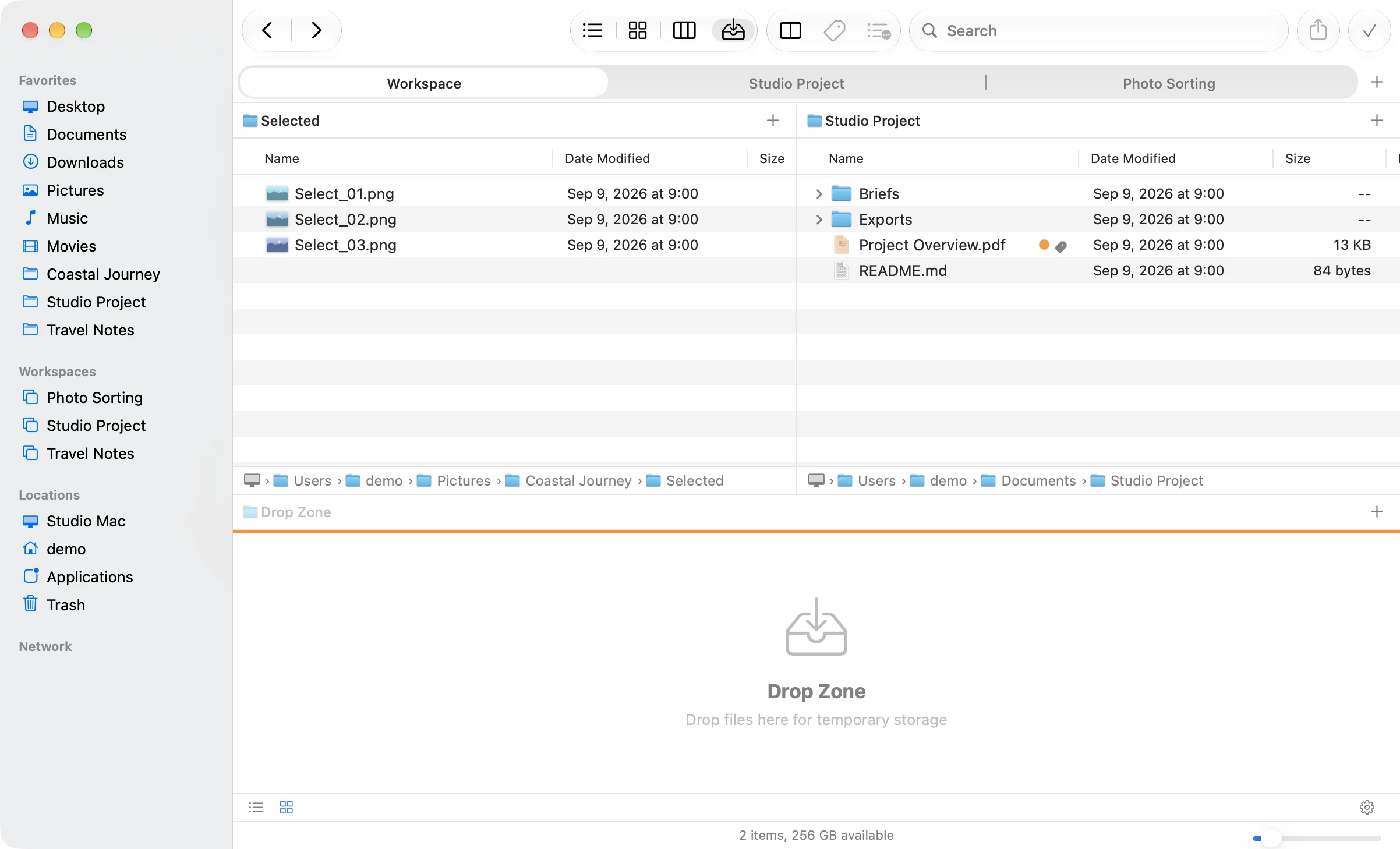
Task: Open Music in sidebar
Action: coord(67,218)
